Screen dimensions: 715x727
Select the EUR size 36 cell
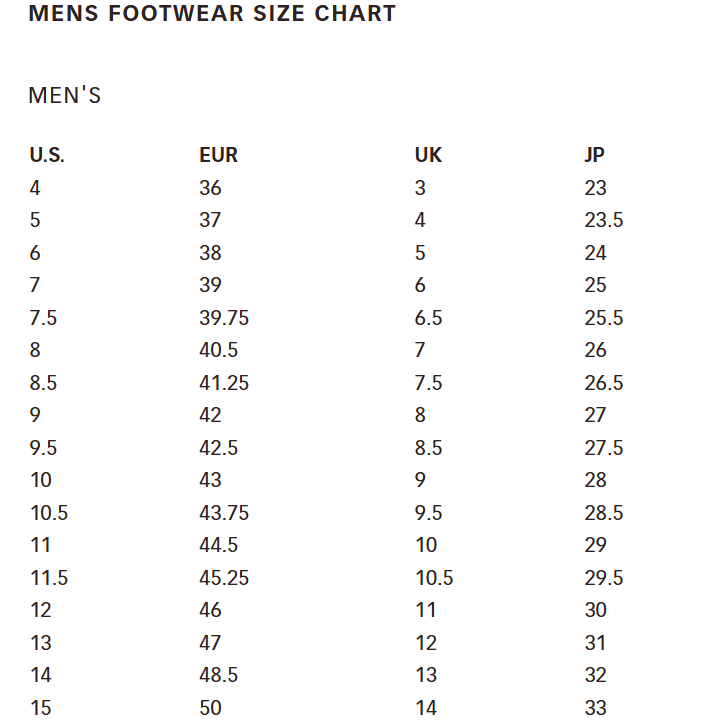pyautogui.click(x=210, y=188)
